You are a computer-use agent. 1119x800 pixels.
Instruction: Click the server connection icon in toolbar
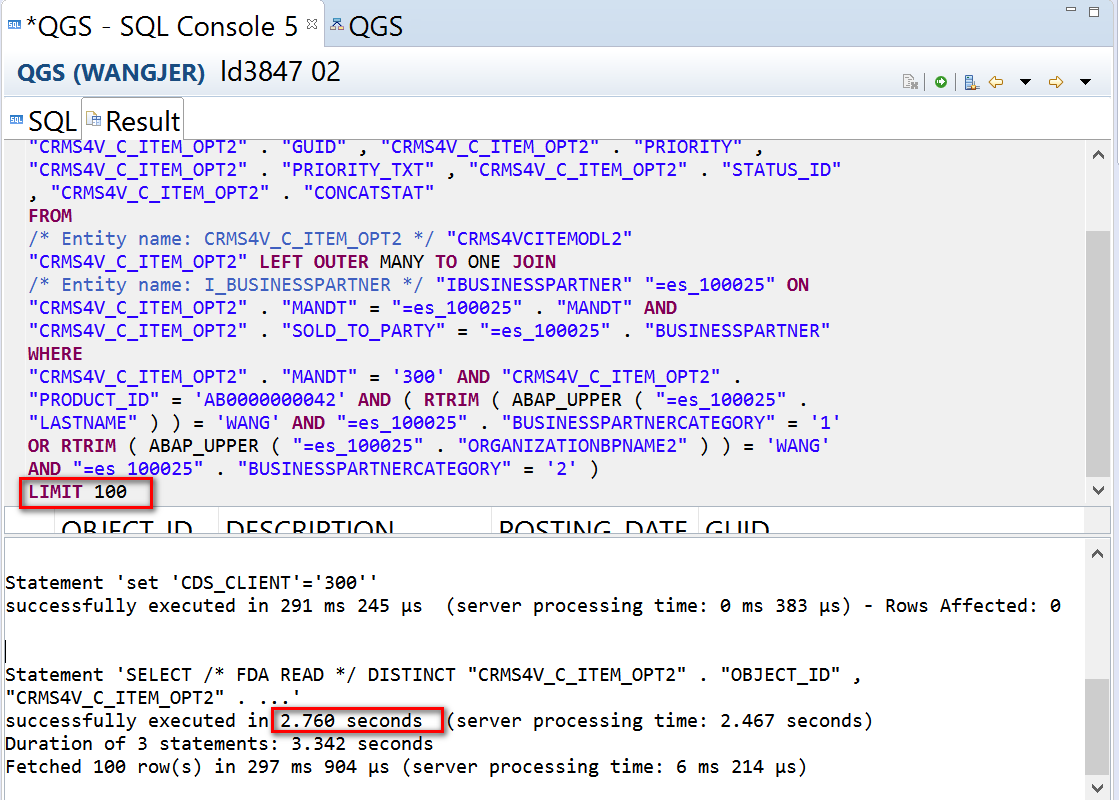[971, 82]
